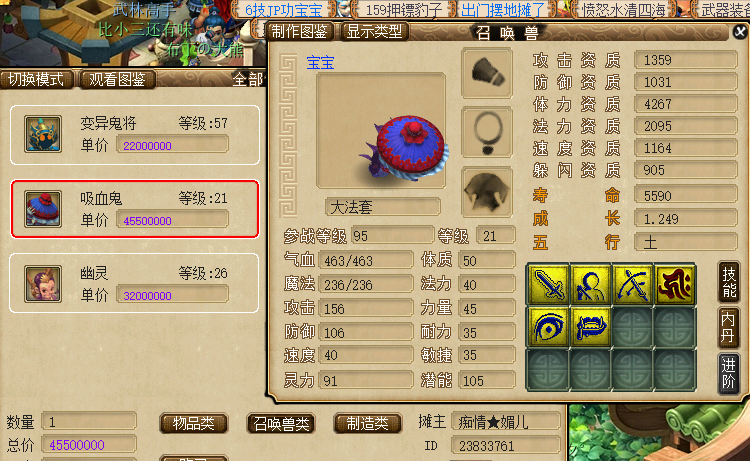Click the blue eye skill icon

click(x=548, y=327)
